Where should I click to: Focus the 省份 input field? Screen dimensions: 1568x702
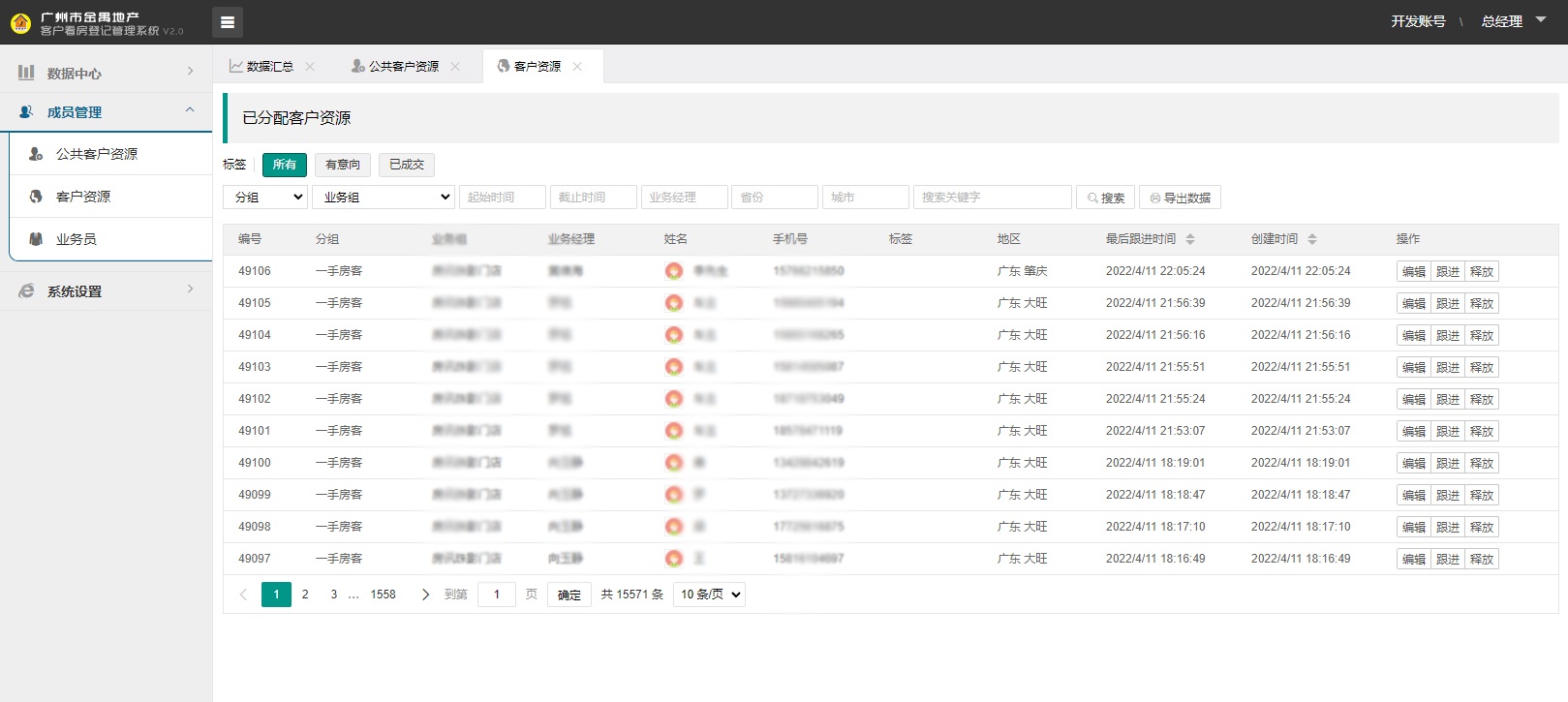775,198
